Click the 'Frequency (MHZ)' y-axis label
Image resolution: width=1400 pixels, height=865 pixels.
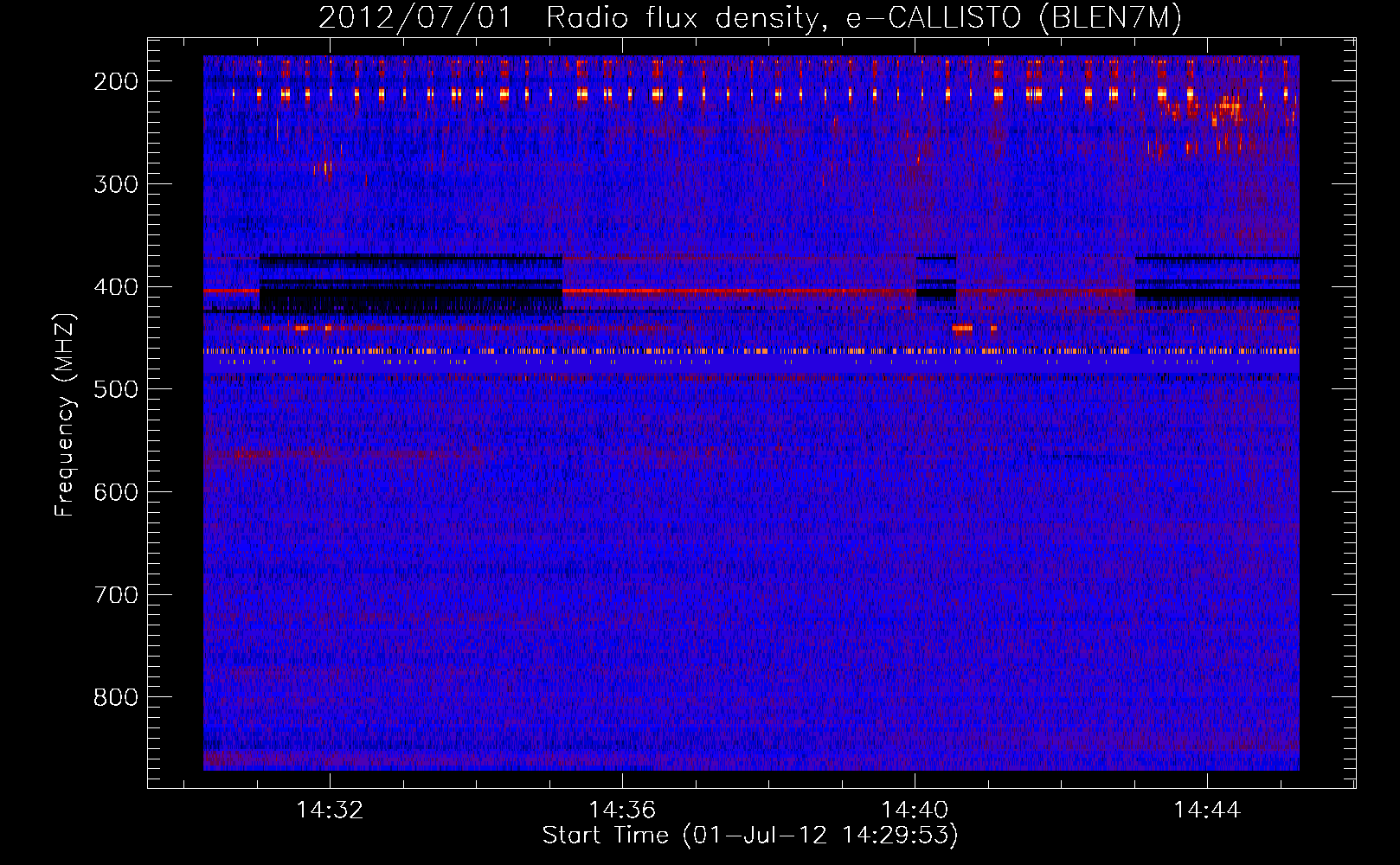coord(65,414)
